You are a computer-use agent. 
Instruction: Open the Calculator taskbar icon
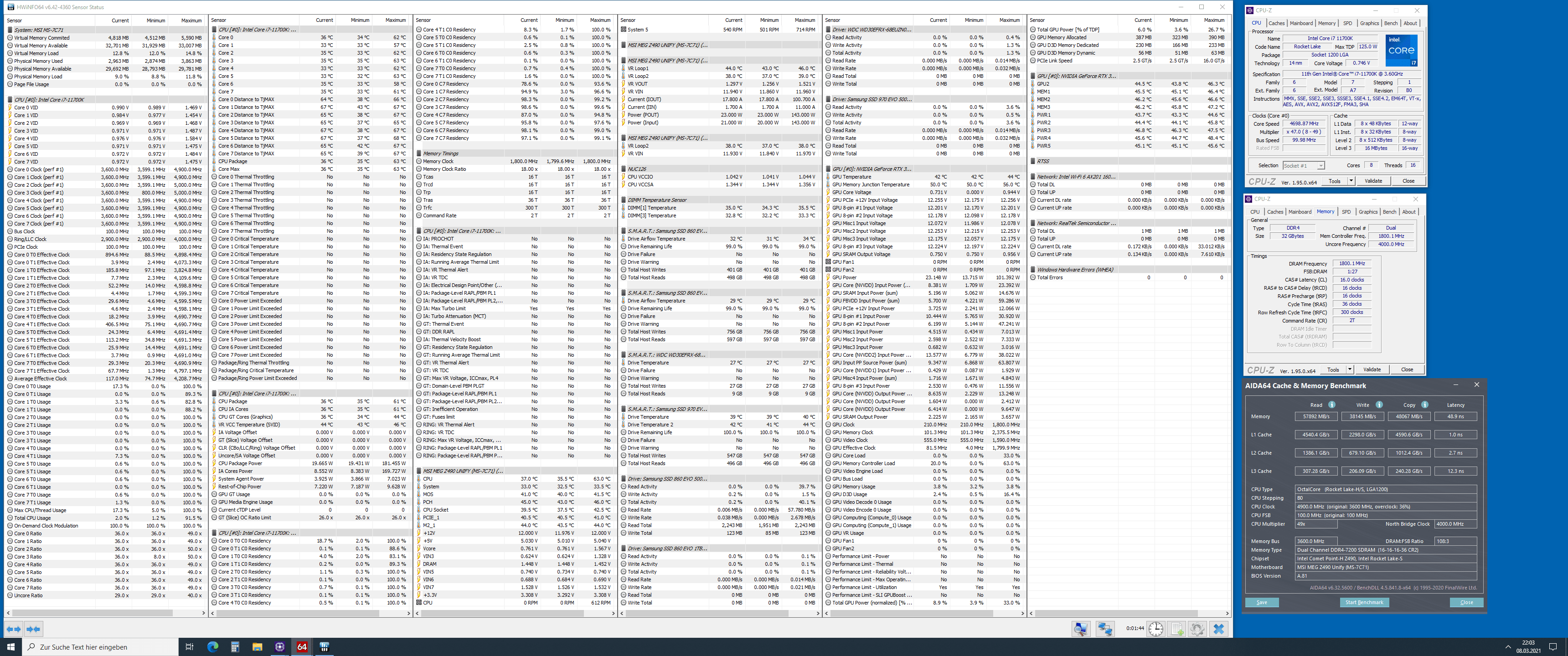click(x=235, y=647)
